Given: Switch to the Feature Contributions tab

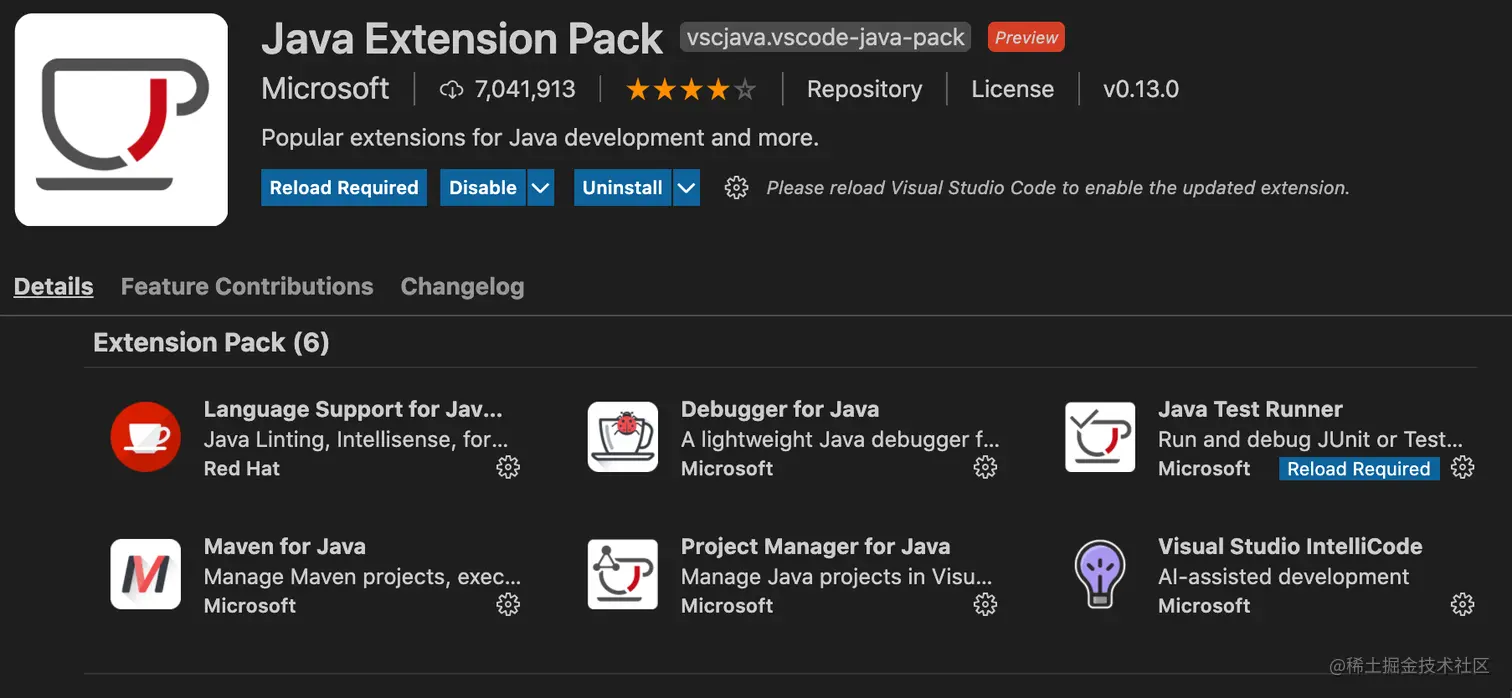Looking at the screenshot, I should (246, 286).
